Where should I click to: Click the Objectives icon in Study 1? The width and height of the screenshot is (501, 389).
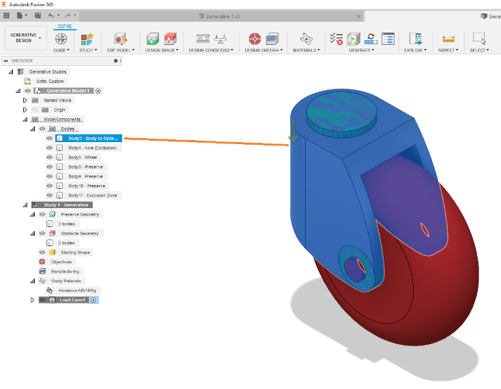point(42,262)
